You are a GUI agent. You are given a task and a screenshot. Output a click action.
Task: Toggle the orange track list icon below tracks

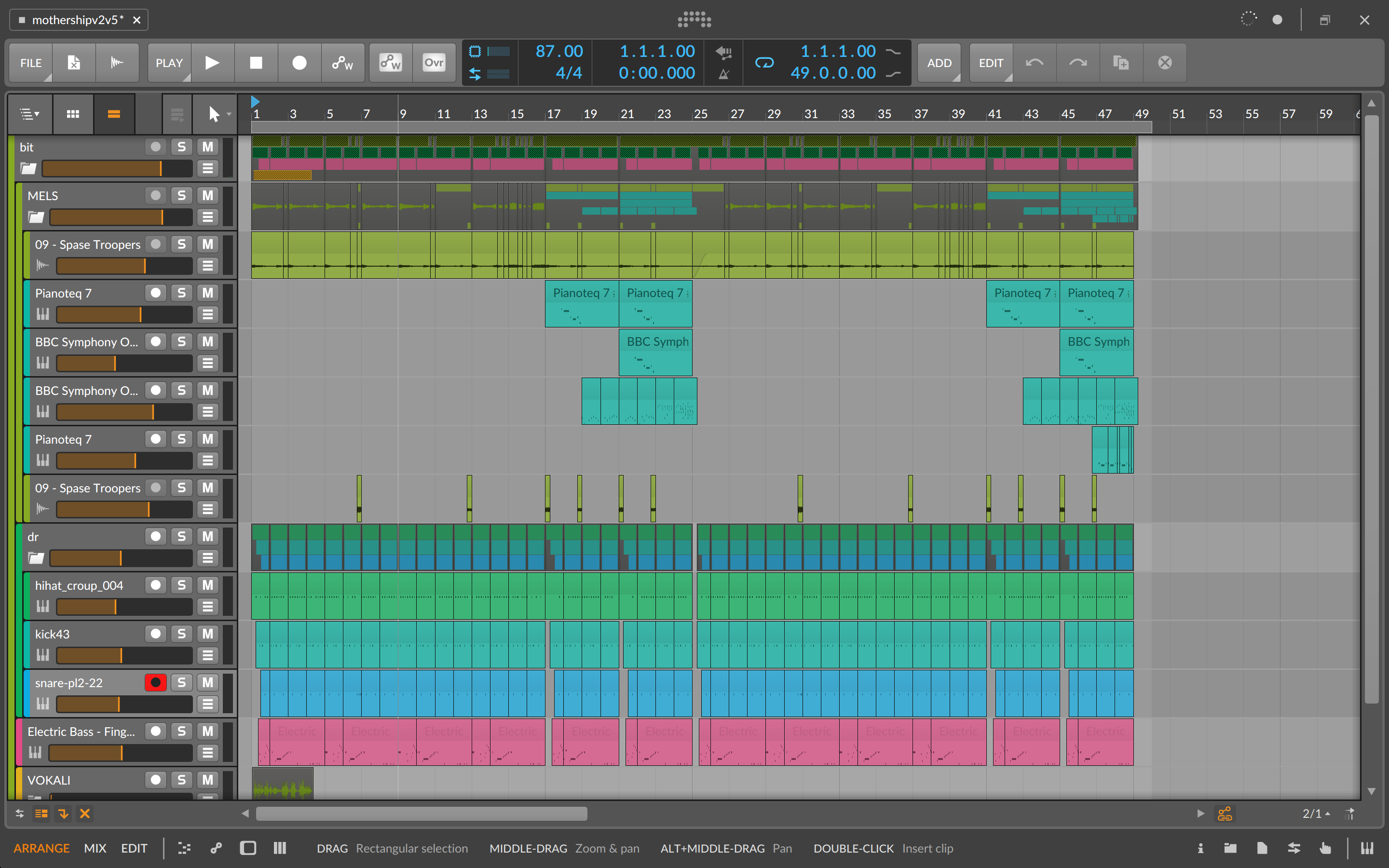pos(41,814)
